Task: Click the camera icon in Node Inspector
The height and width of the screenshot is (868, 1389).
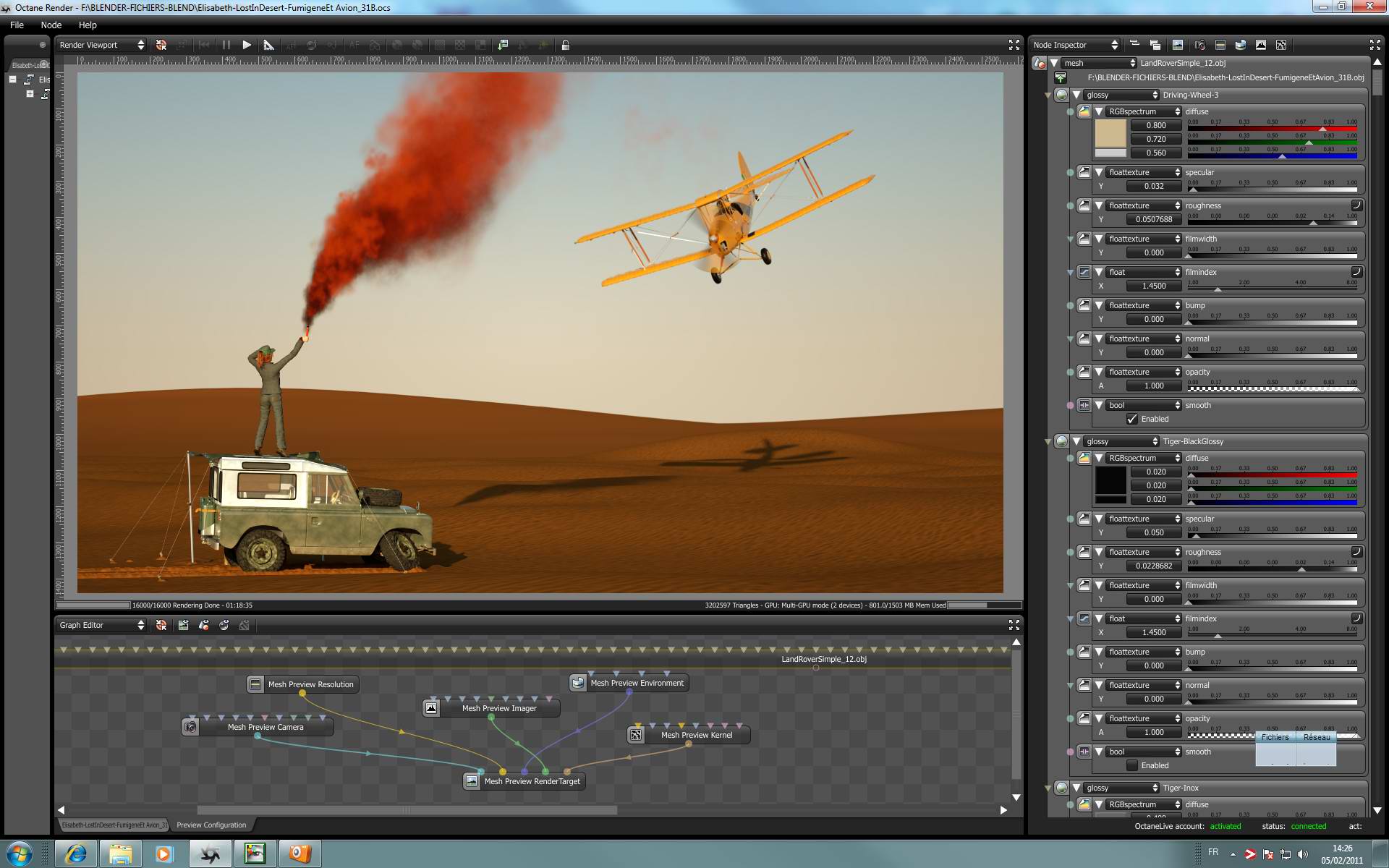Action: pyautogui.click(x=1199, y=45)
